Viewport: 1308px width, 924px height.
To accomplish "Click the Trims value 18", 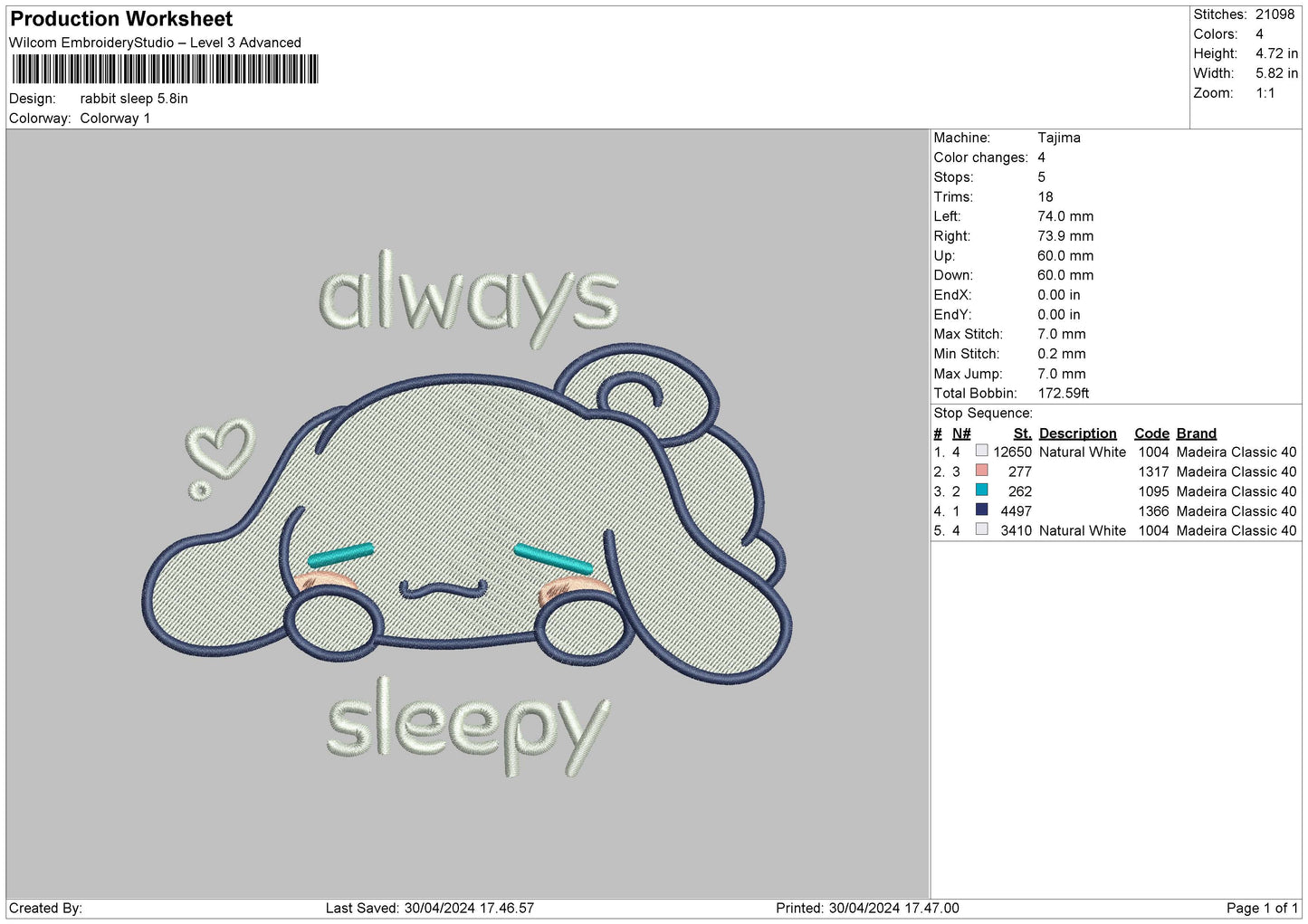I will pos(1045,196).
